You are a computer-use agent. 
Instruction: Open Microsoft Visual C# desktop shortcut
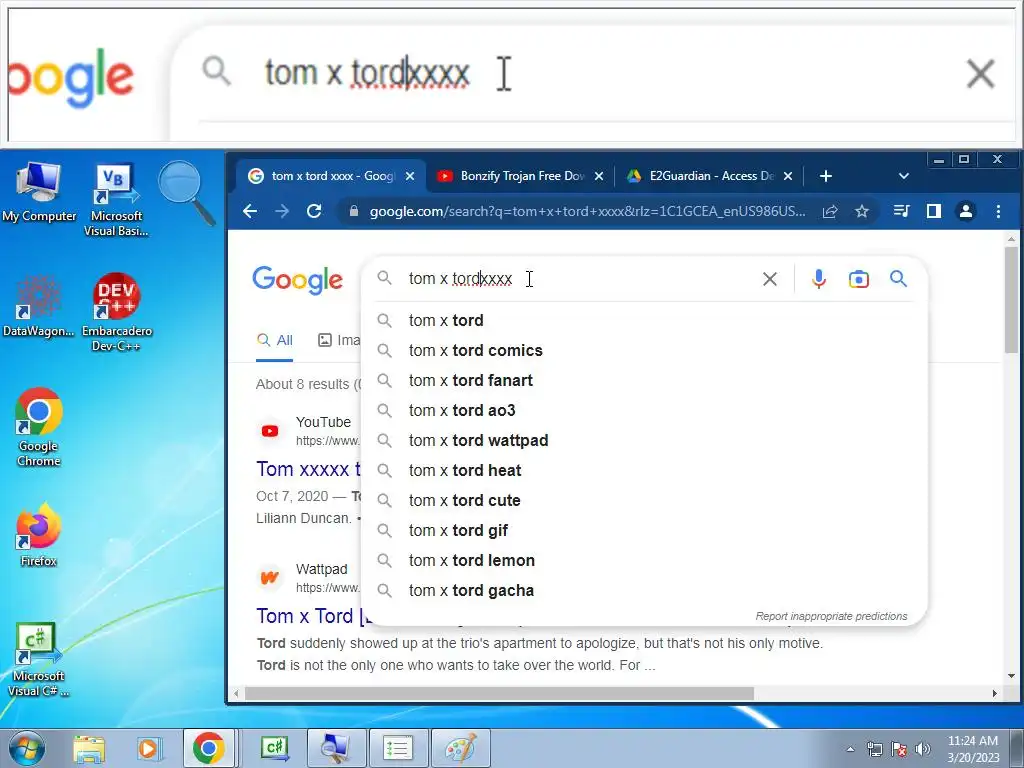pos(38,659)
